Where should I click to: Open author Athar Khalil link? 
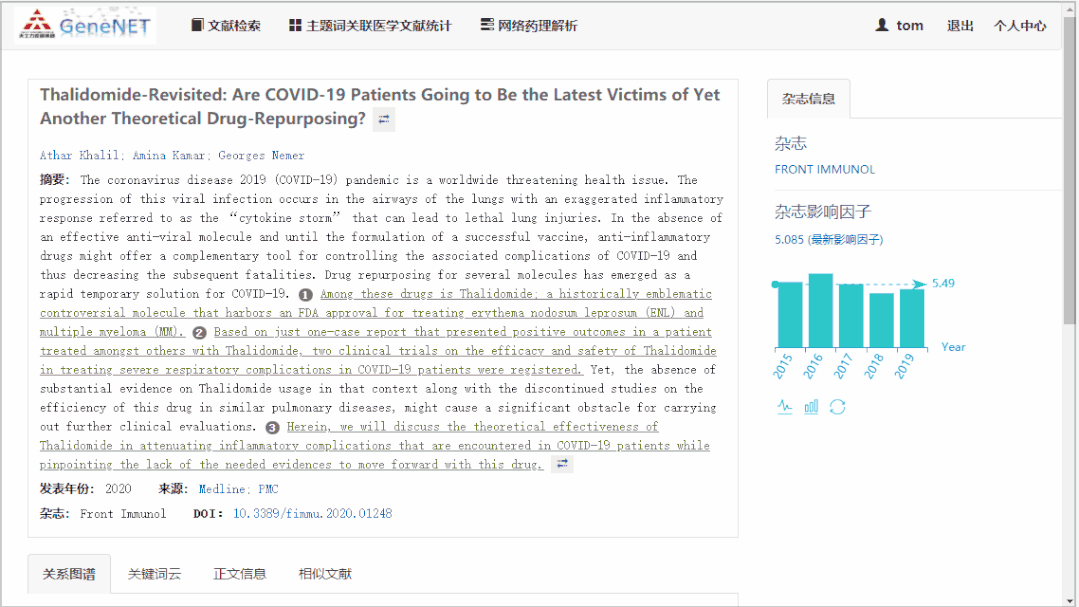[x=78, y=156]
